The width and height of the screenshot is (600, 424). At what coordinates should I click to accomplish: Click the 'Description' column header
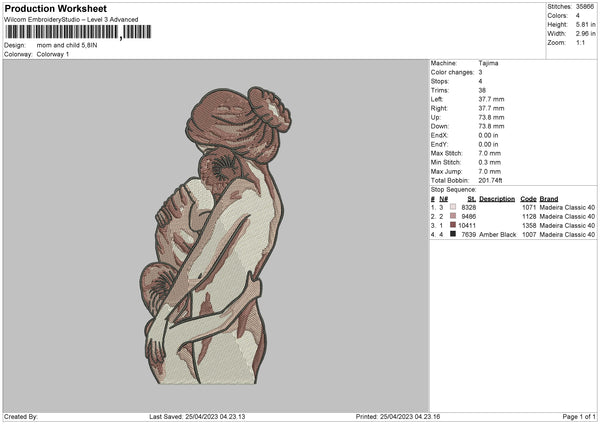pos(497,199)
